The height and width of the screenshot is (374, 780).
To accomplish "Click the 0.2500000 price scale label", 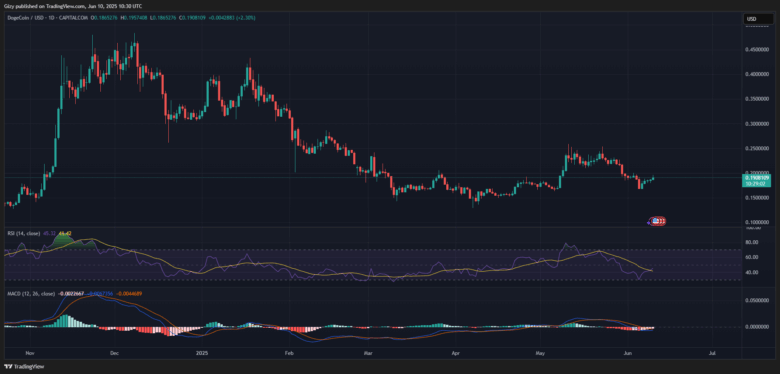I will [x=757, y=148].
